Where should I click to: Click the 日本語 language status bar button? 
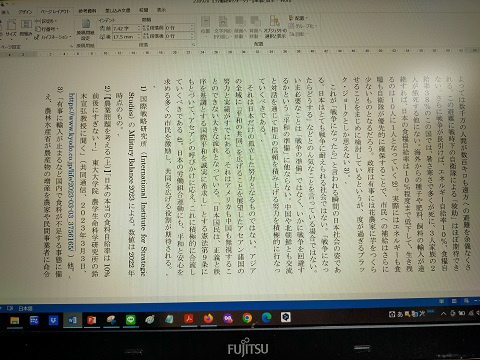point(25,308)
